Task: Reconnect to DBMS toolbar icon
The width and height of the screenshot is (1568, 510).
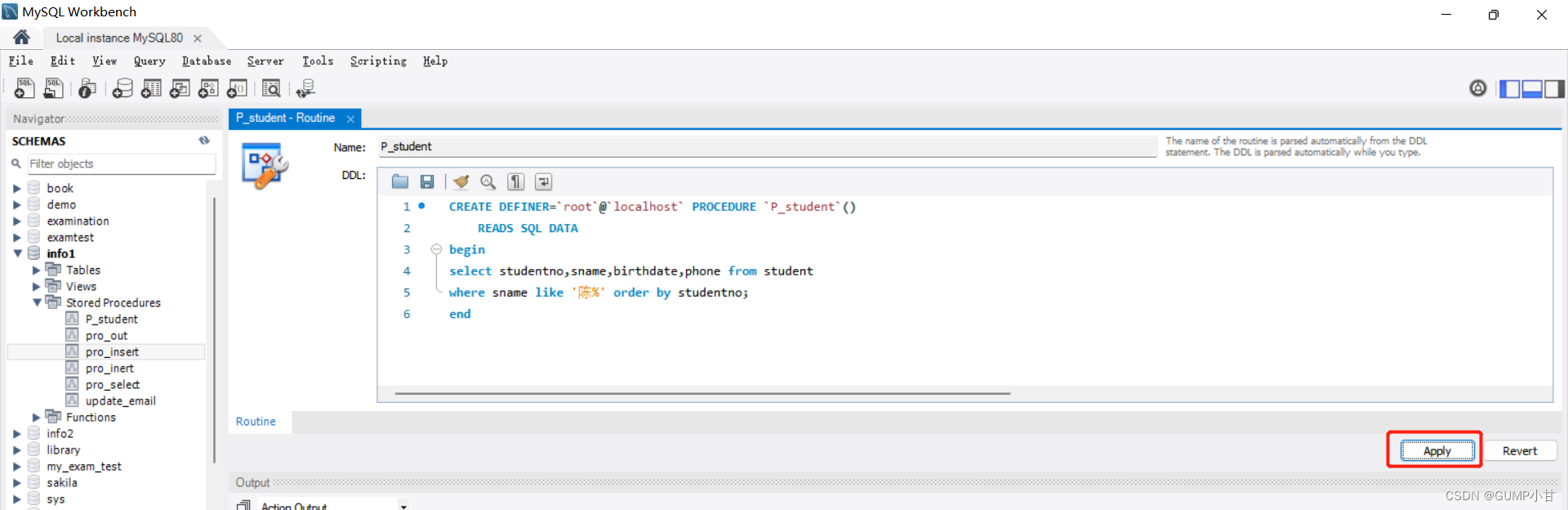Action: coord(305,88)
